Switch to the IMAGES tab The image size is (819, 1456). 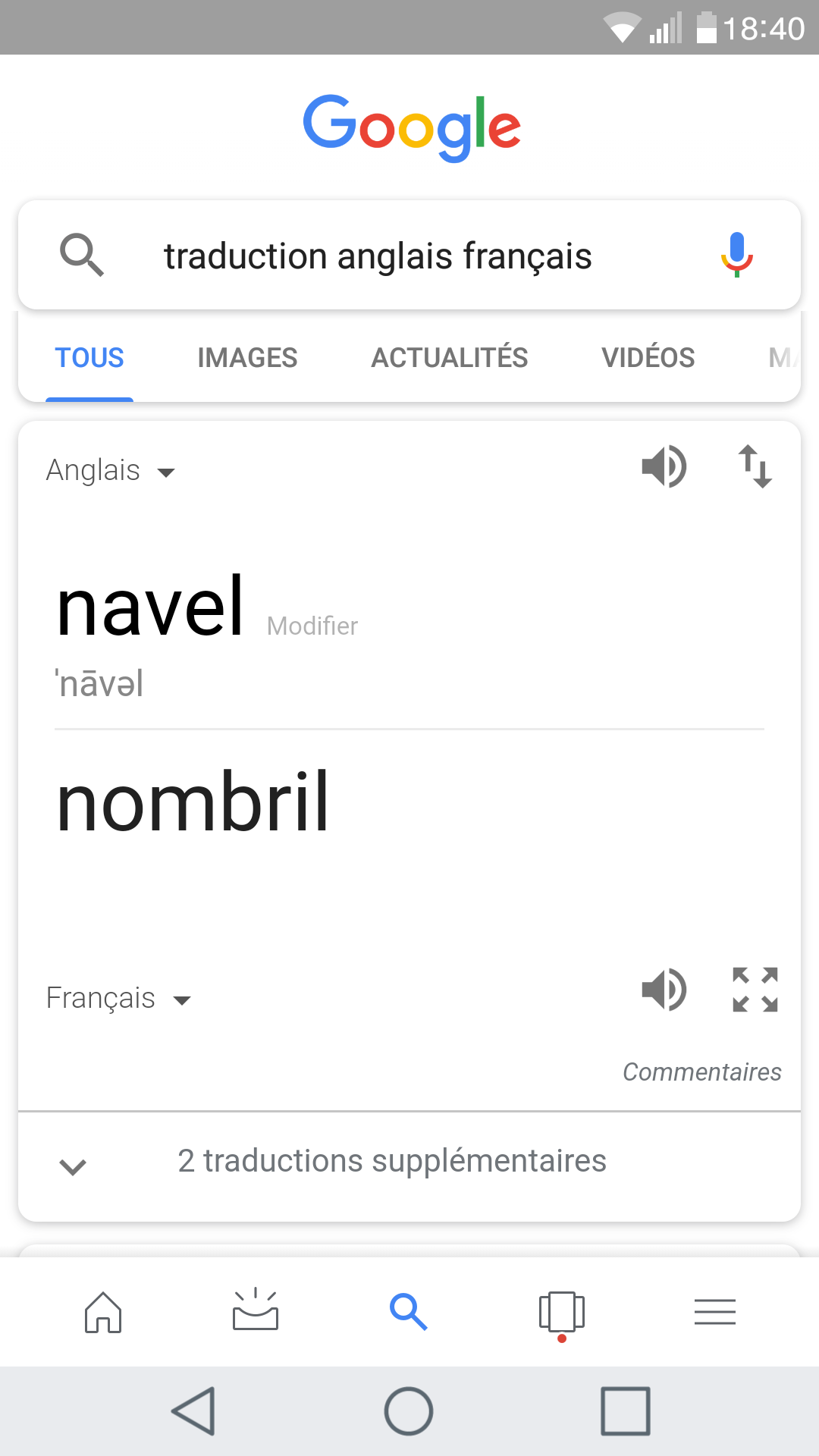[247, 358]
